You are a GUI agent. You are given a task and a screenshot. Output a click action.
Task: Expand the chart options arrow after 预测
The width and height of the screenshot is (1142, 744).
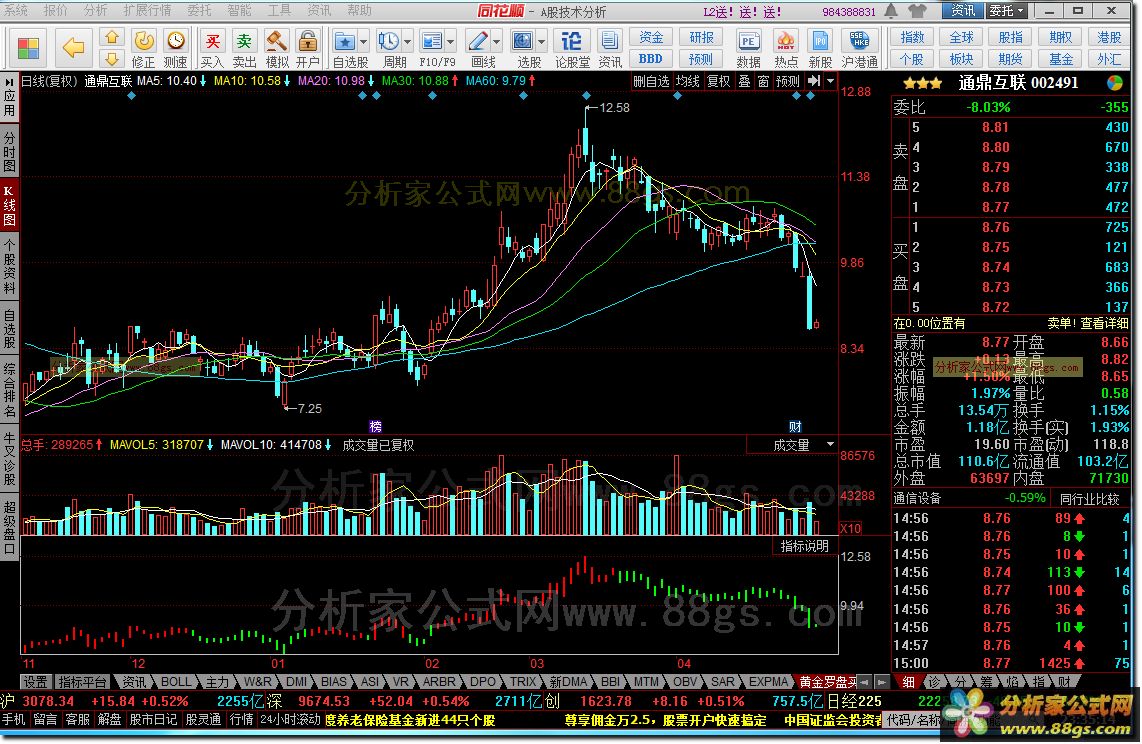(x=830, y=82)
